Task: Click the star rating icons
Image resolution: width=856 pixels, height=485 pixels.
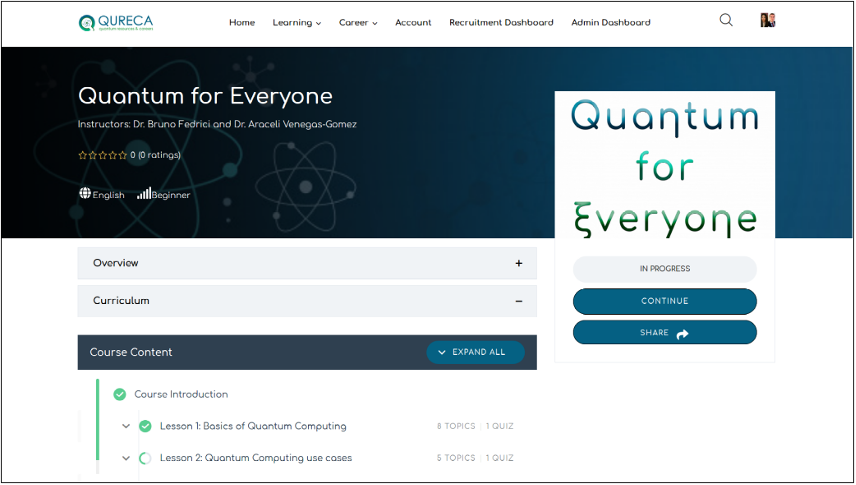Action: pos(103,155)
